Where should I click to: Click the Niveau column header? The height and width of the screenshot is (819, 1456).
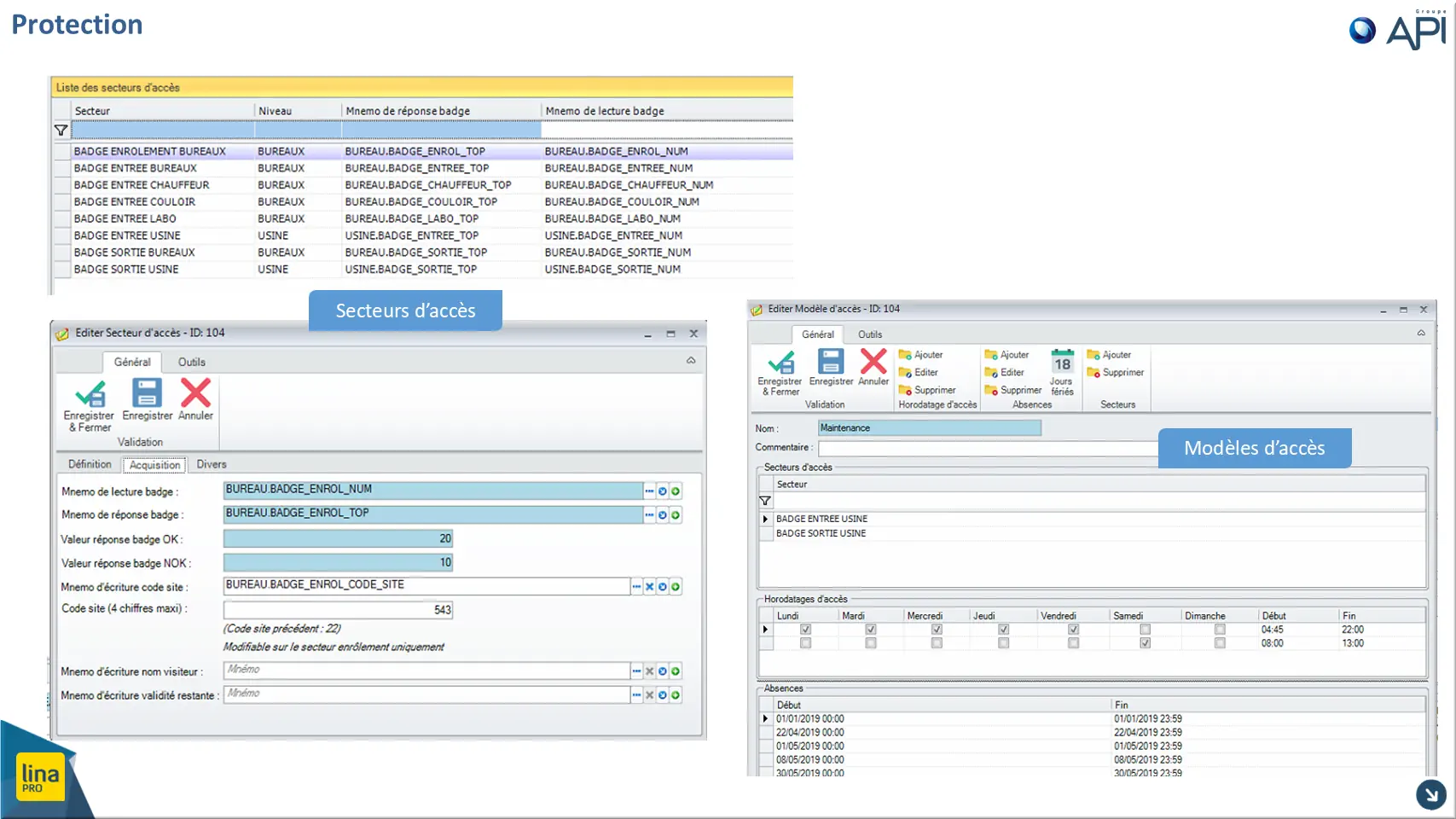pos(298,111)
